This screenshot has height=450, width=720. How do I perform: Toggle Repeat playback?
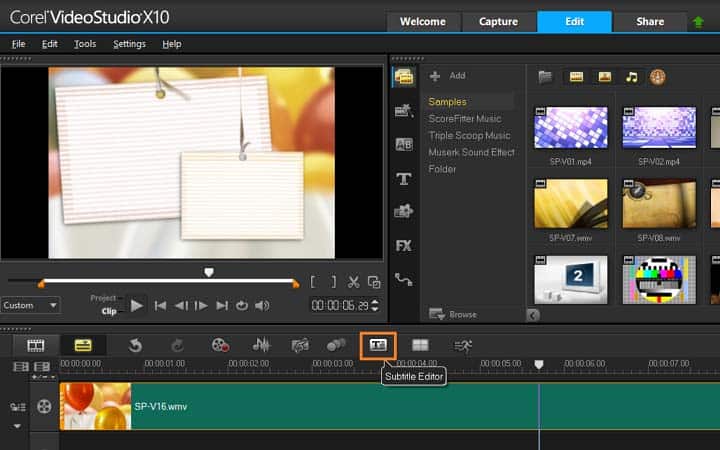pos(242,305)
